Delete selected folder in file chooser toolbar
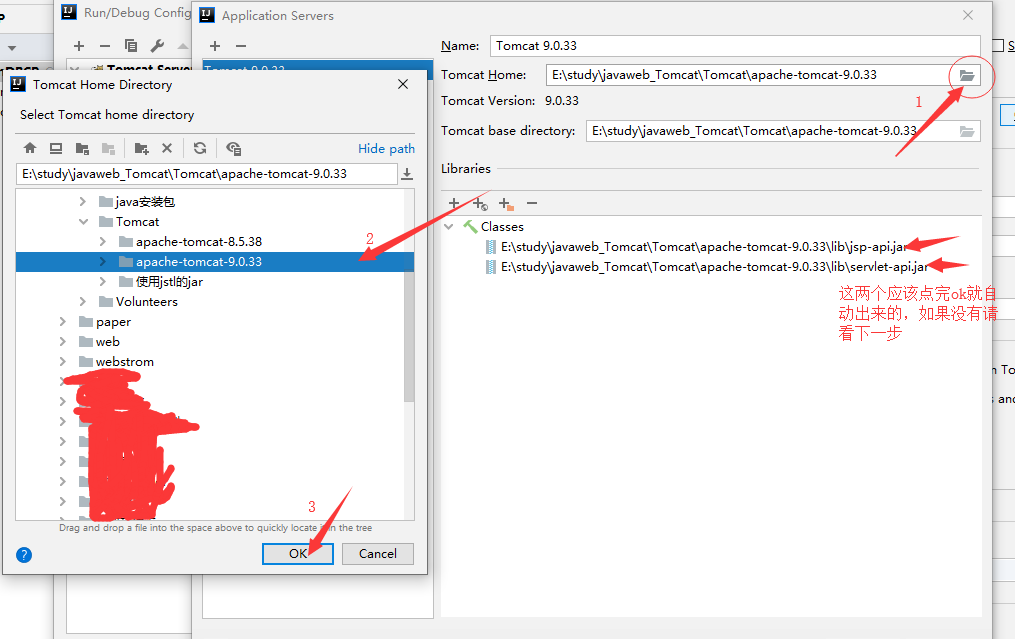 (x=167, y=148)
